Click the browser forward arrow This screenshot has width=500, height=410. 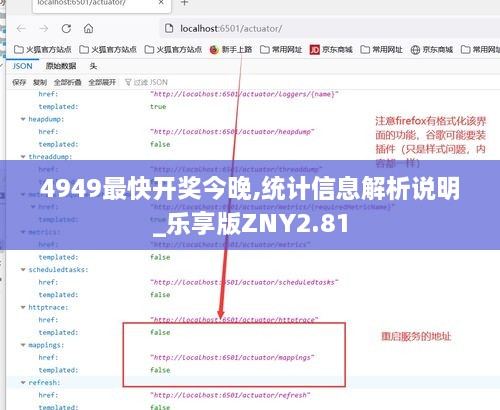(44, 29)
